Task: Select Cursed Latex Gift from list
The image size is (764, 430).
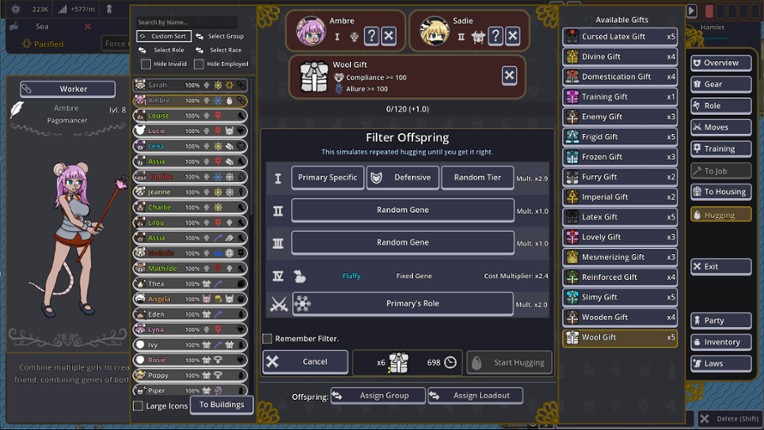Action: pyautogui.click(x=620, y=37)
